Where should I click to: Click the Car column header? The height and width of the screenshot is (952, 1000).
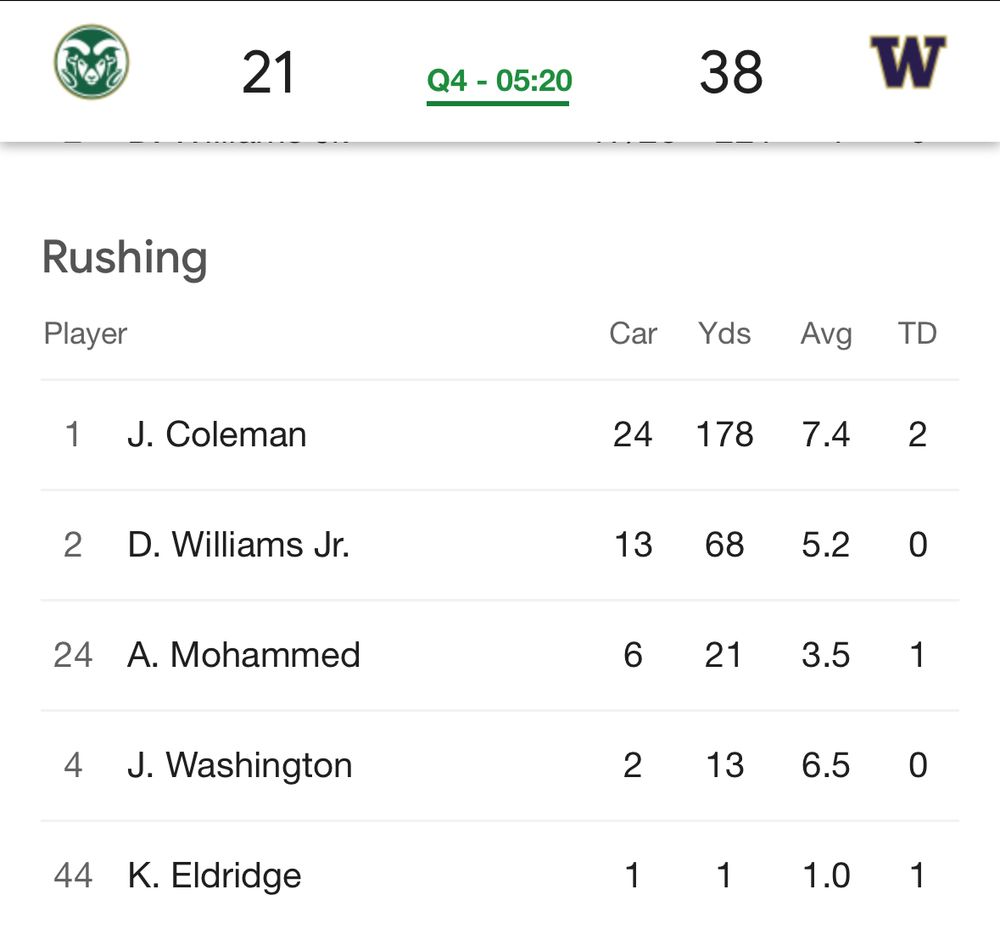[633, 333]
